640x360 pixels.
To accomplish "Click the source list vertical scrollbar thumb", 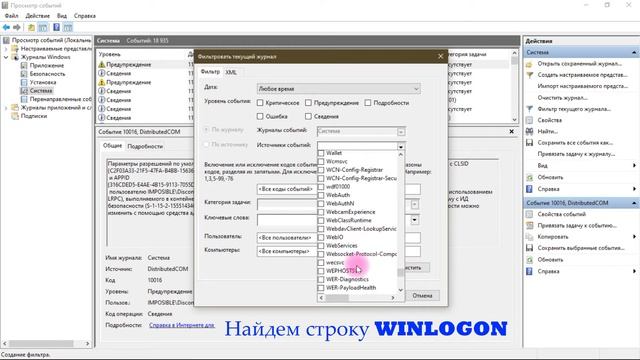I will click(400, 272).
